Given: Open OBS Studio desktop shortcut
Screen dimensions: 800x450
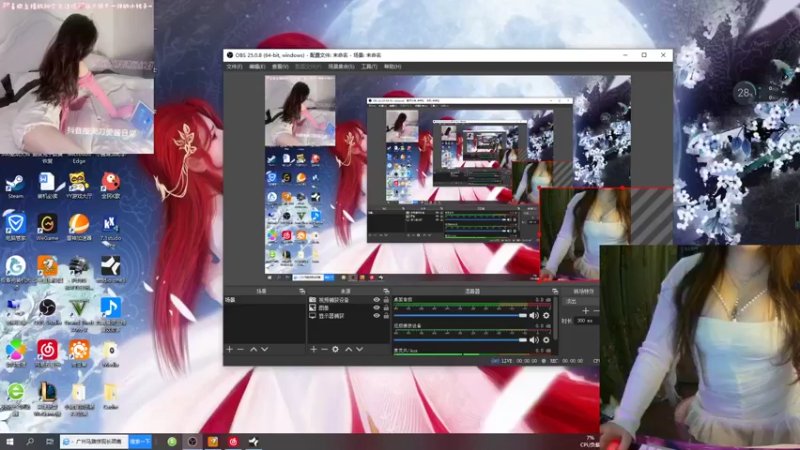Looking at the screenshot, I should [x=47, y=312].
